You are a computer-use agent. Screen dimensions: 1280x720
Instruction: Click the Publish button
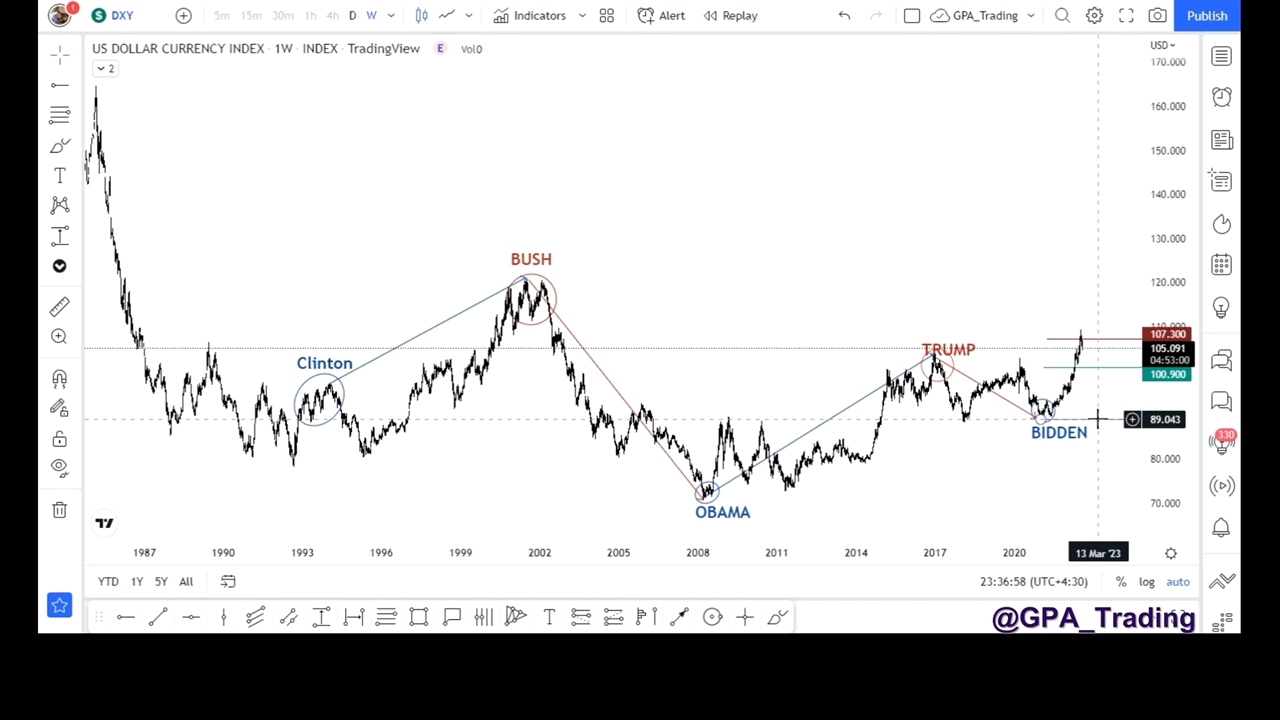[1207, 16]
